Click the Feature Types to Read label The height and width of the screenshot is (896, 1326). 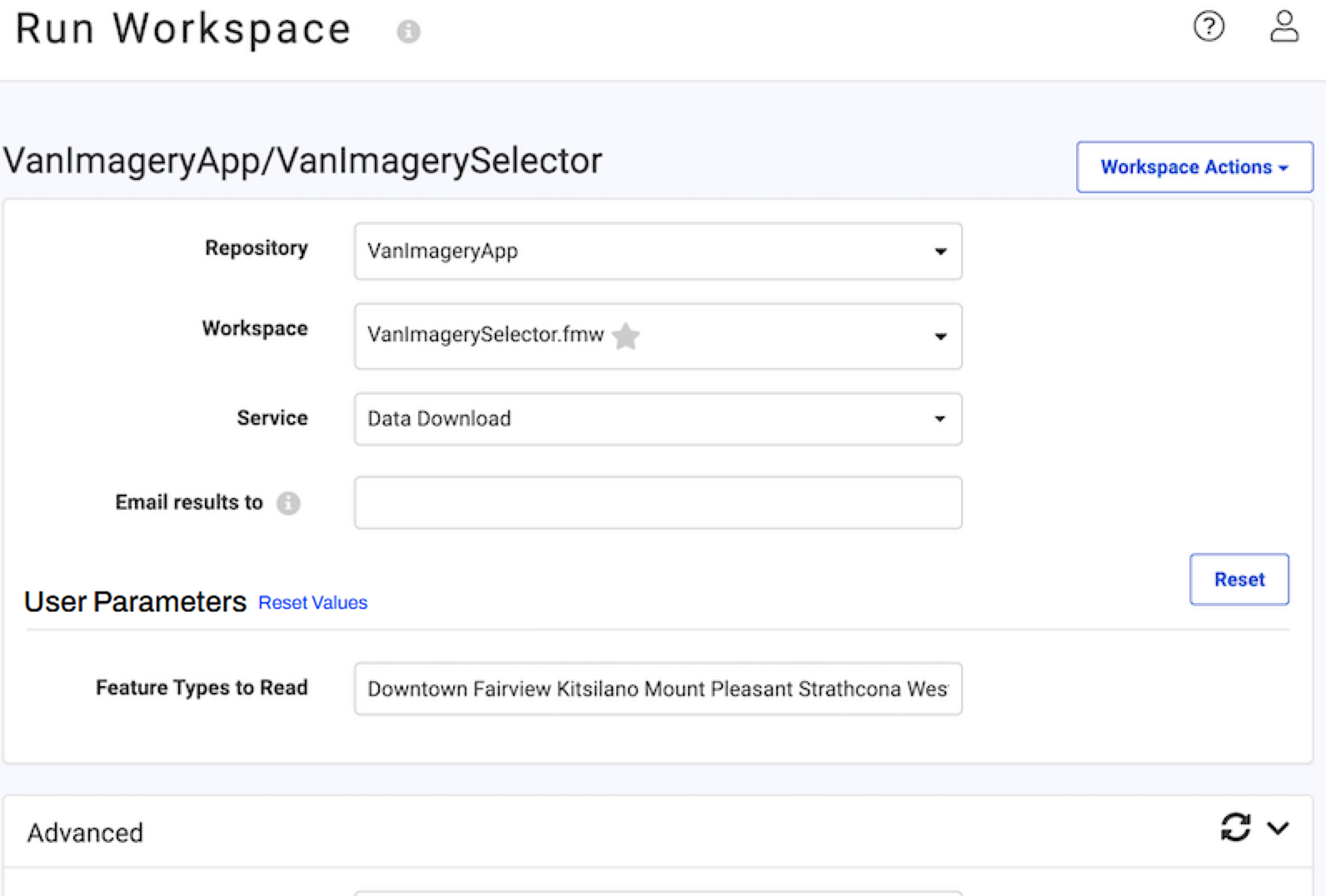pos(202,688)
